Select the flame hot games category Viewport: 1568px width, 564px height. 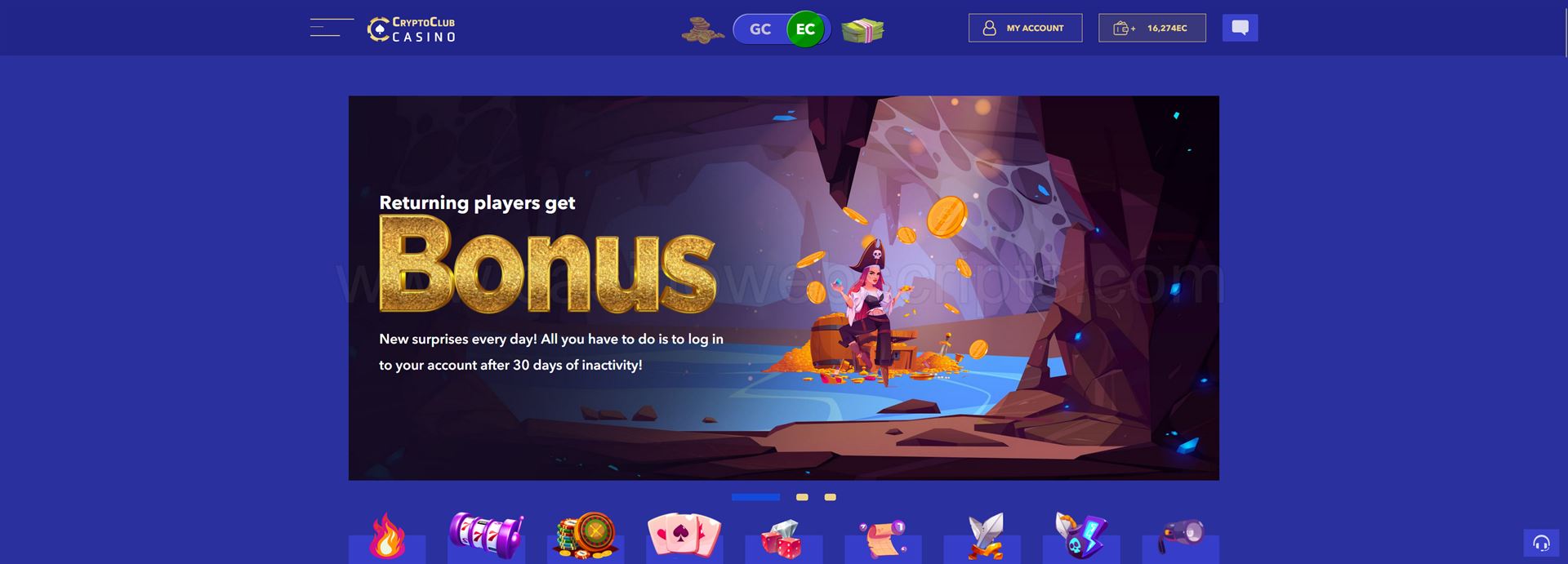click(387, 538)
